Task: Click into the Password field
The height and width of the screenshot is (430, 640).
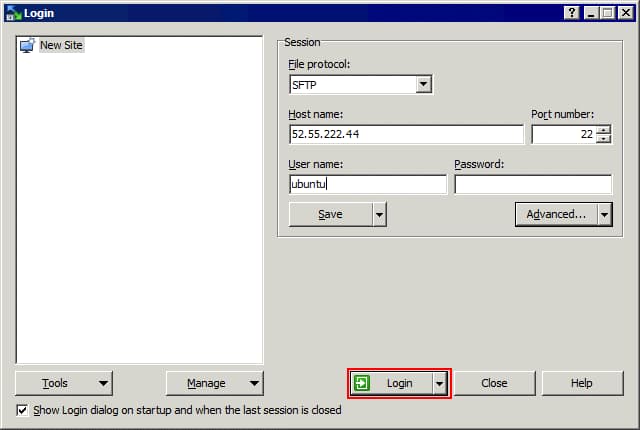Action: pos(532,184)
